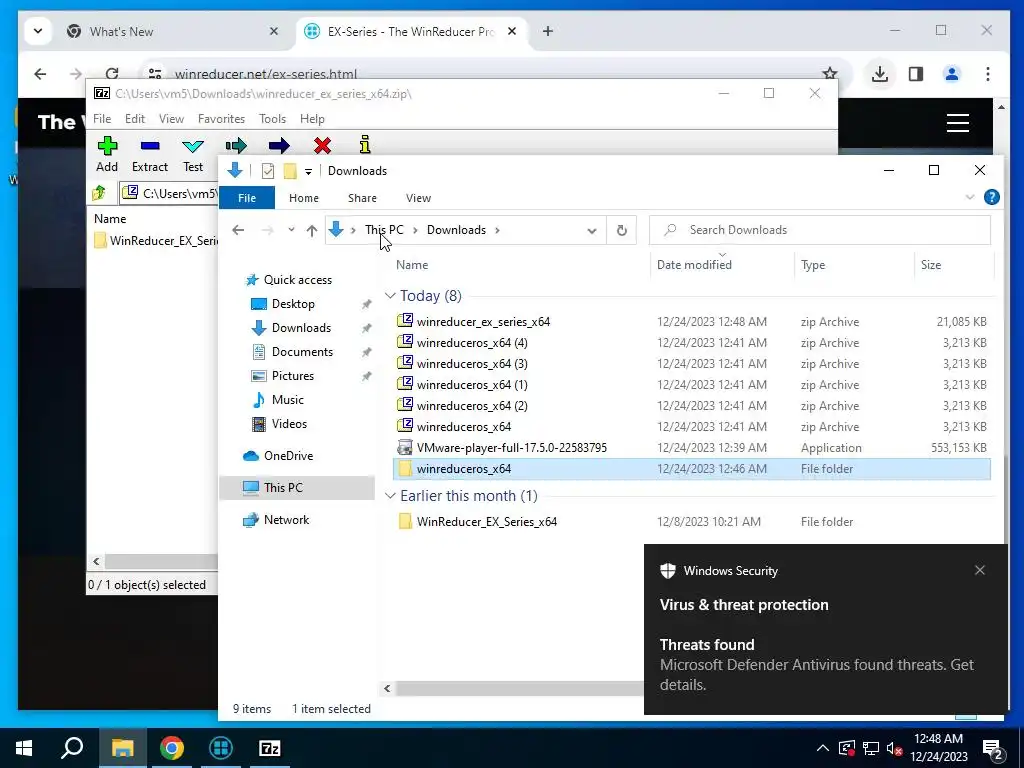Collapse Earlier this month group
1024x768 pixels.
pyautogui.click(x=390, y=496)
